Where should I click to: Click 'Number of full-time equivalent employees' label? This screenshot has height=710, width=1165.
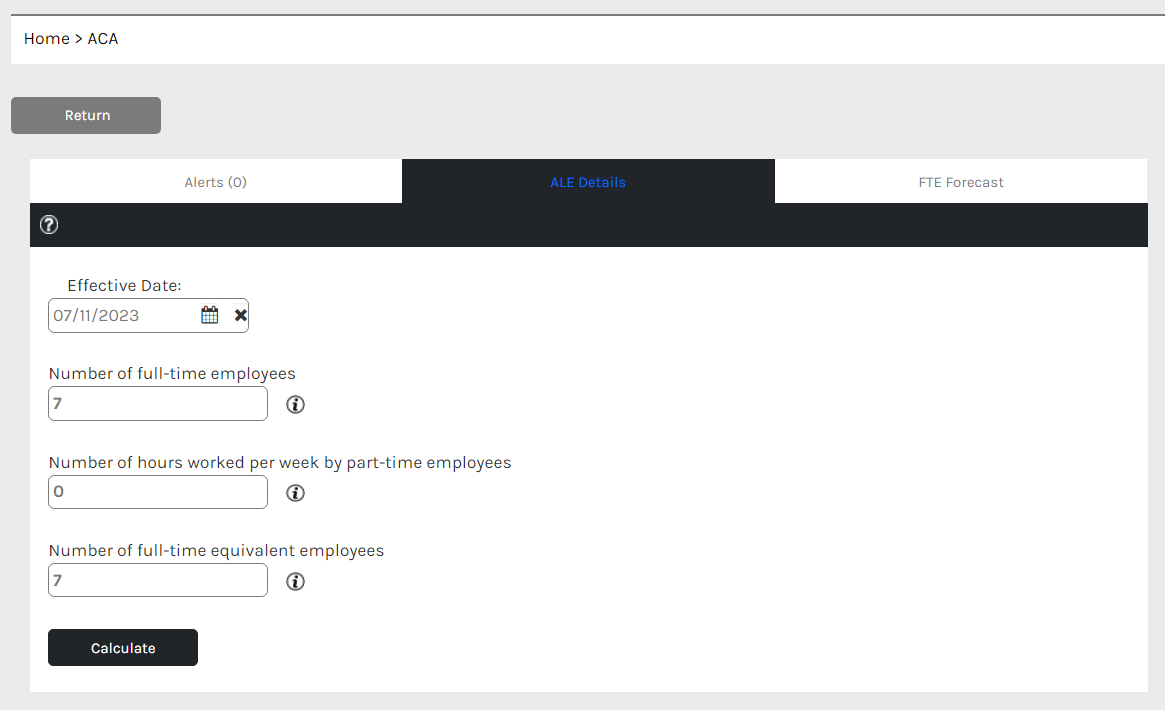tap(216, 550)
